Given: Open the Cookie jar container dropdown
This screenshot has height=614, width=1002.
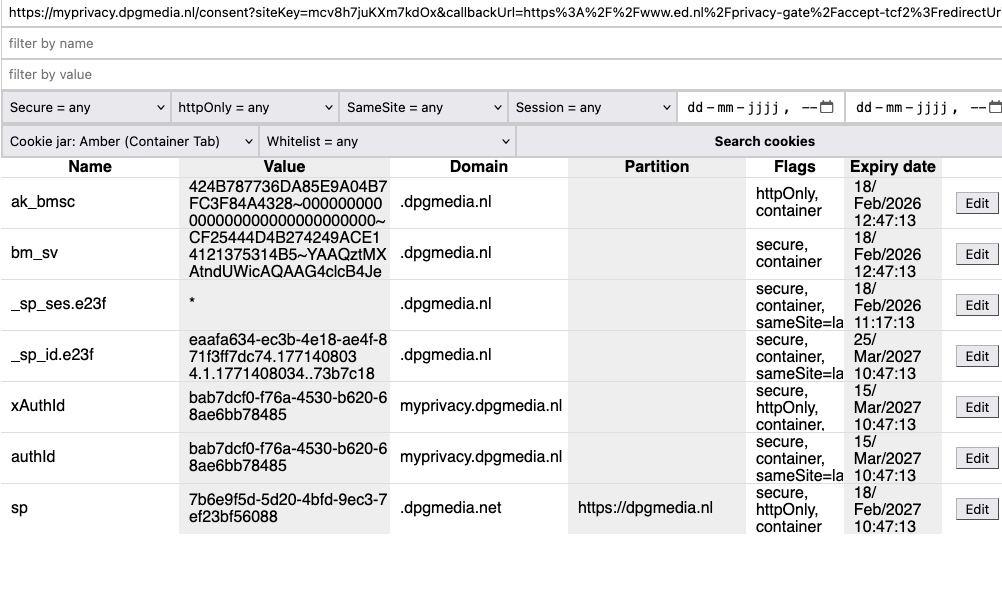Looking at the screenshot, I should point(131,142).
